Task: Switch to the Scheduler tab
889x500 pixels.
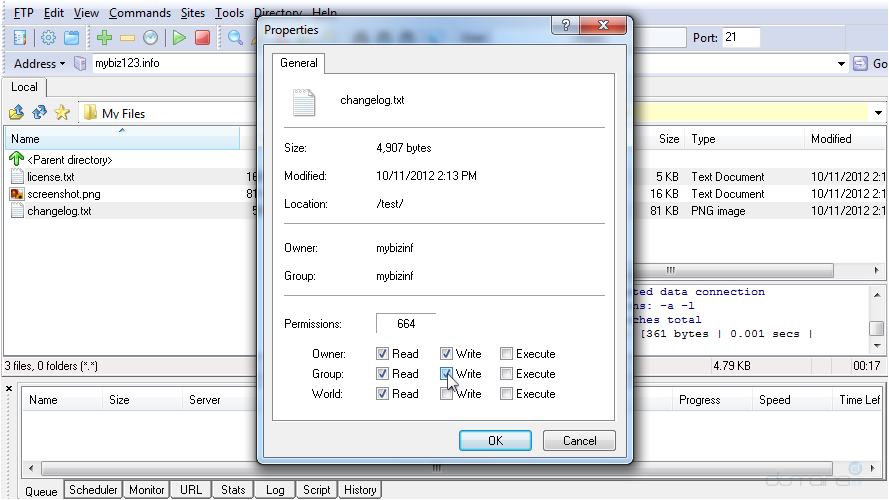Action: tap(93, 489)
